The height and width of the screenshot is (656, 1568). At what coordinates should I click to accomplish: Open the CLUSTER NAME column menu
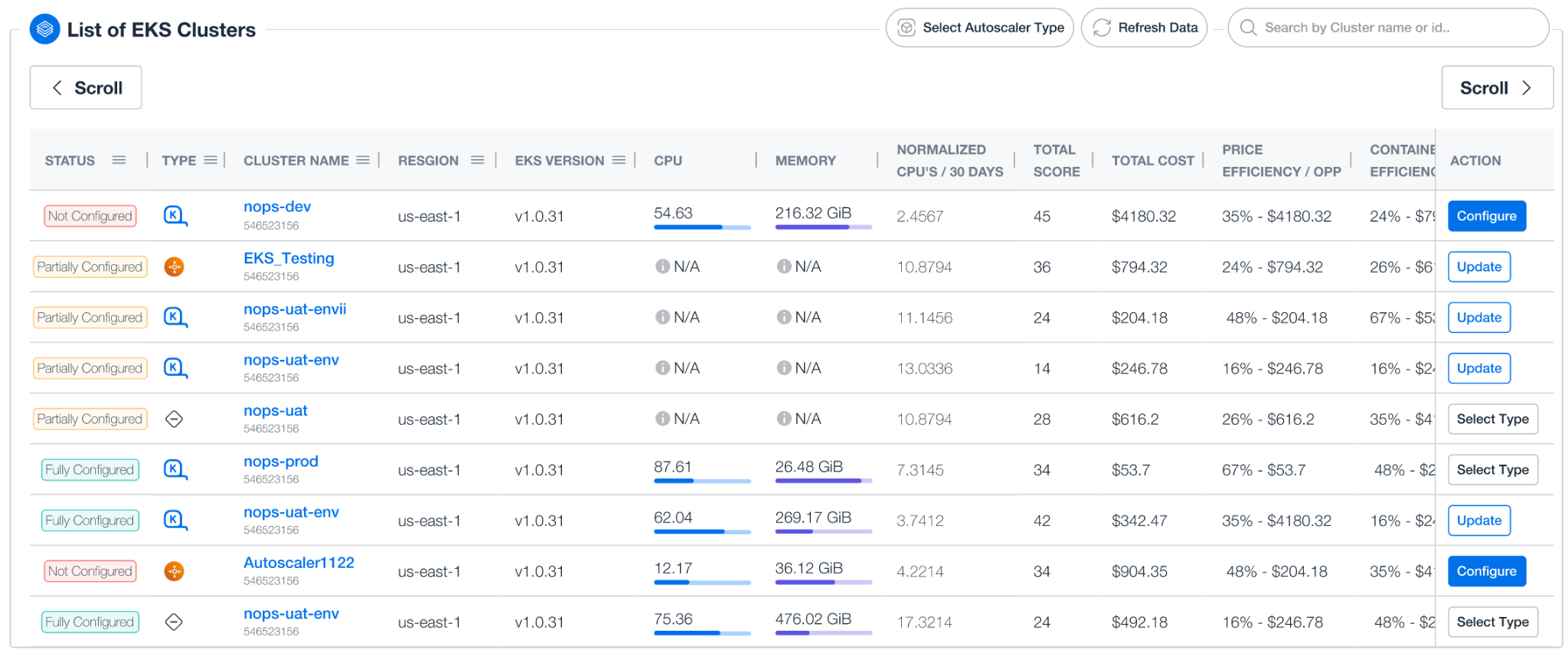coord(363,160)
